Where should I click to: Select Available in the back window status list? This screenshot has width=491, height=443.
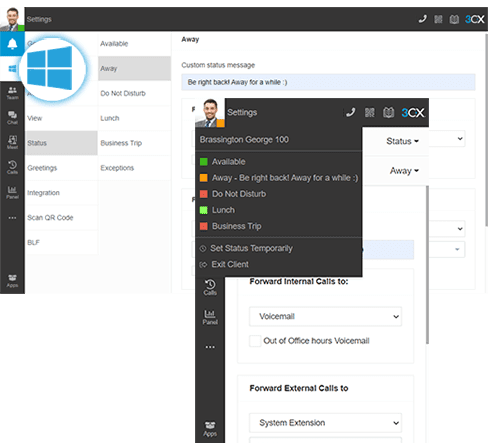(134, 44)
